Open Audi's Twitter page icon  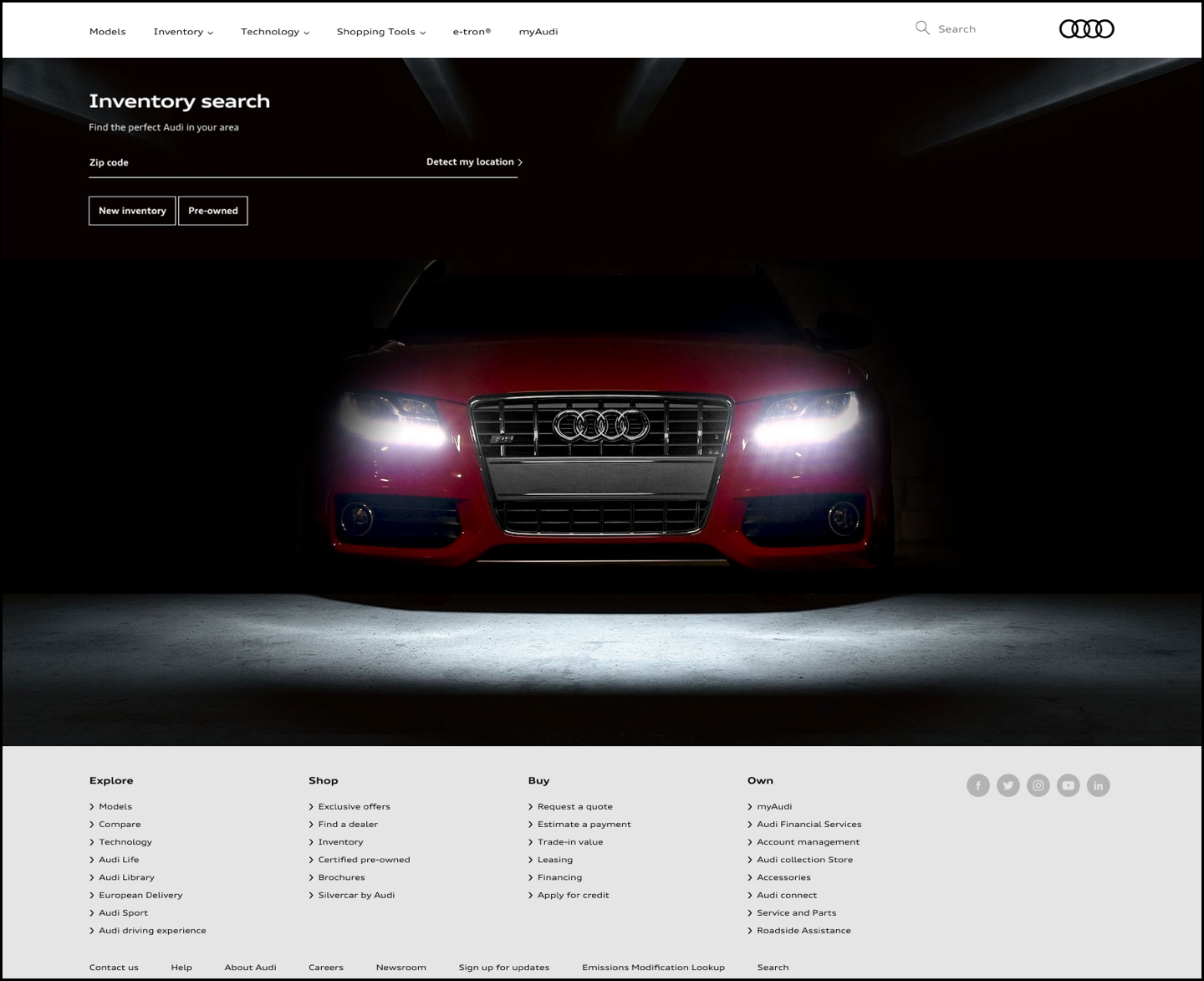(1008, 785)
